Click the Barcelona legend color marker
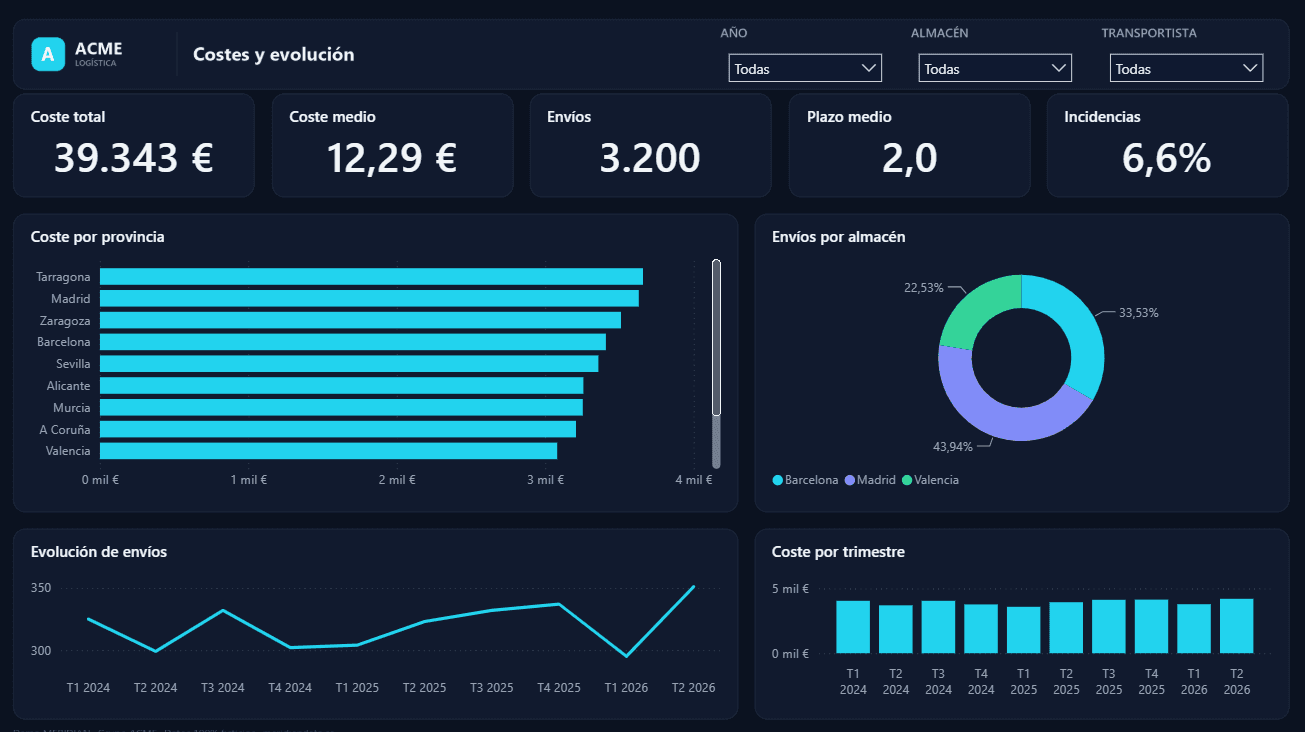Screen dimensions: 1305x732 pos(777,481)
